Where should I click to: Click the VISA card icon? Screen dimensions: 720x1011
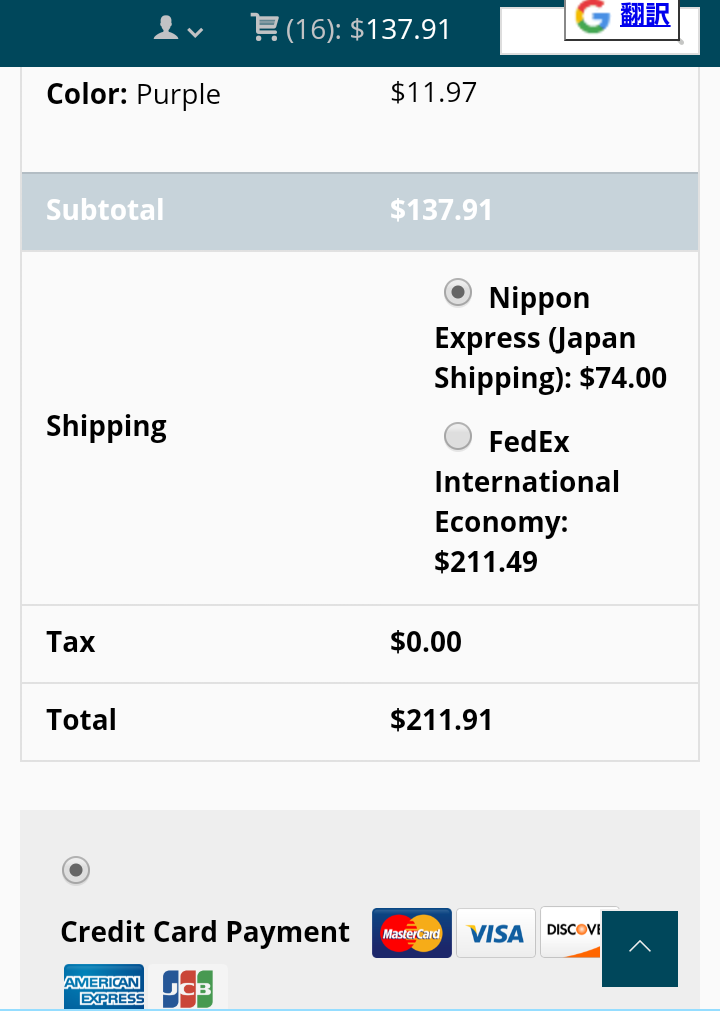[x=496, y=933]
